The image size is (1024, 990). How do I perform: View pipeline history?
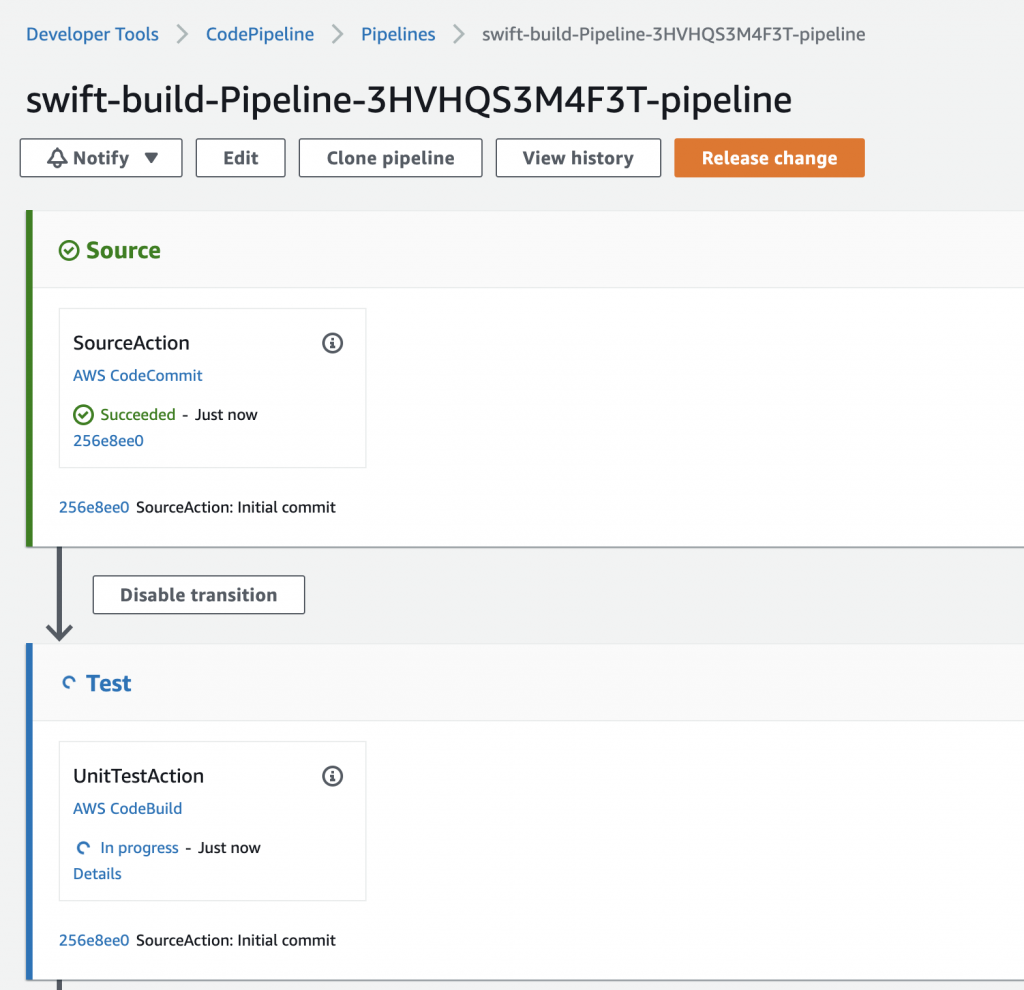pos(578,157)
